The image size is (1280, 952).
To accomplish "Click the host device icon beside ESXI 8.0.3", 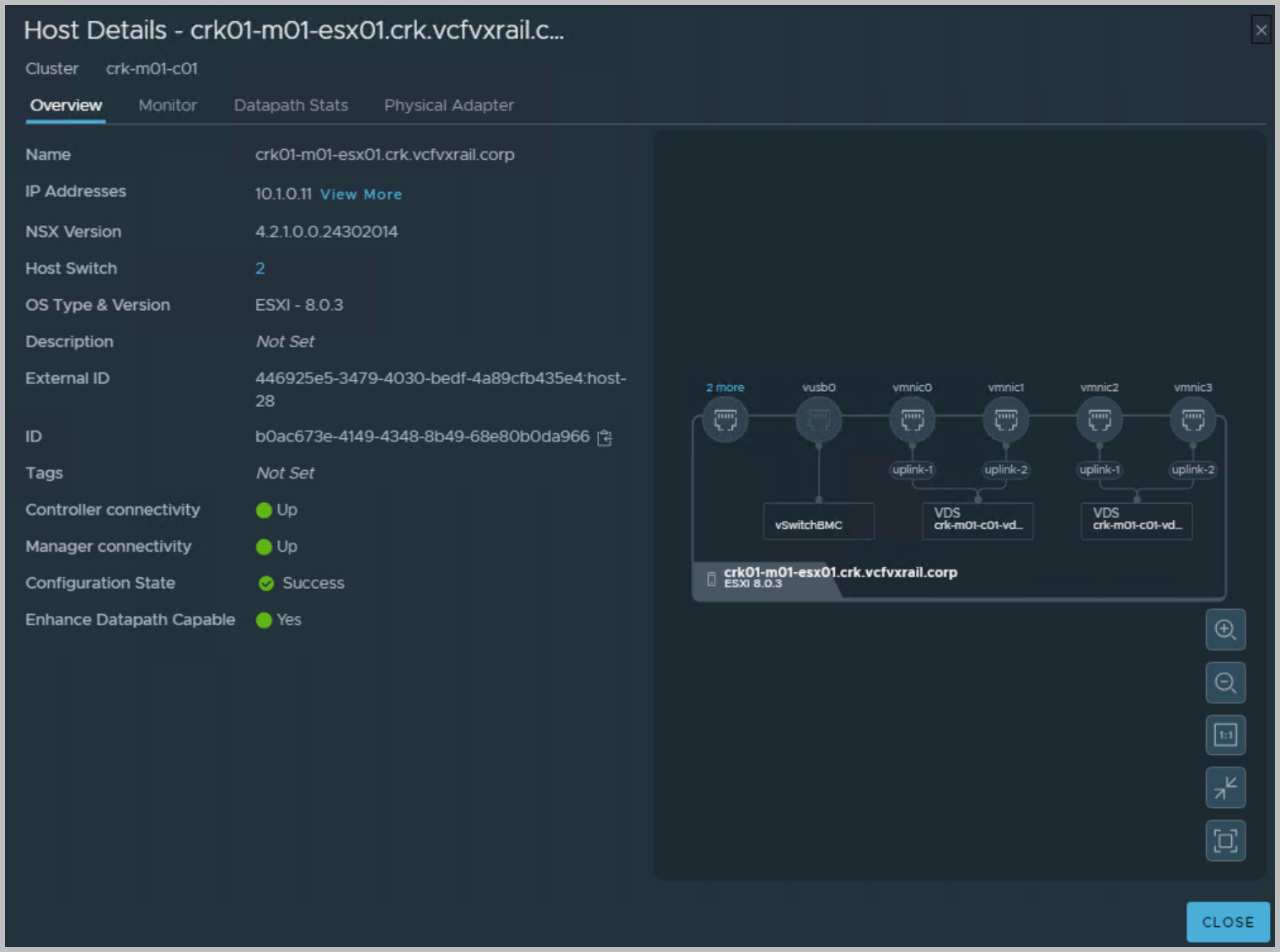I will tap(711, 579).
